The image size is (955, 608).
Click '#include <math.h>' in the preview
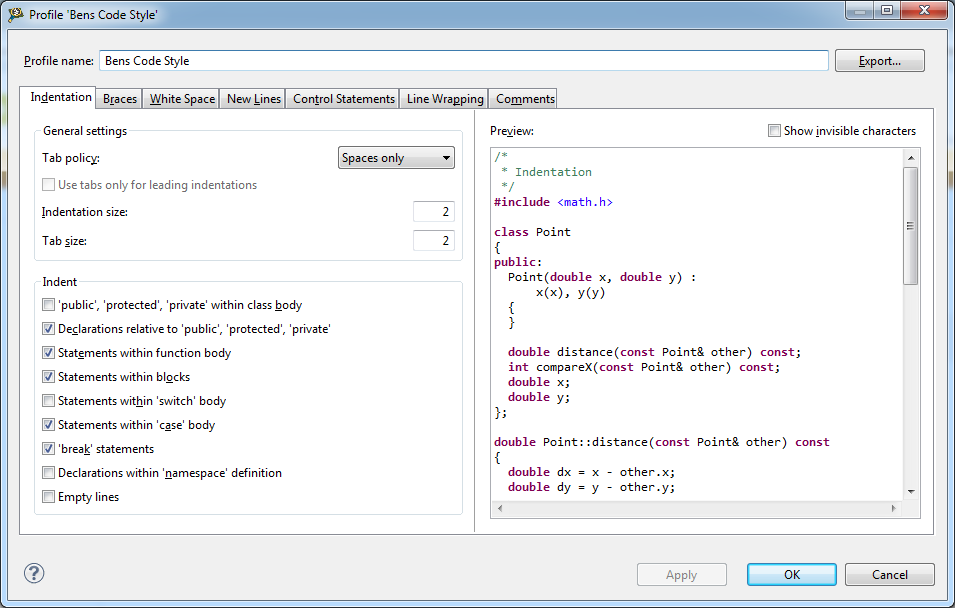click(553, 202)
